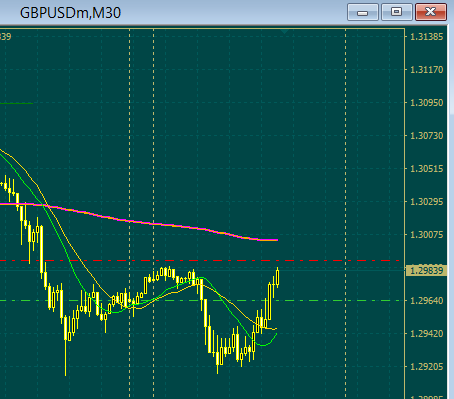The height and width of the screenshot is (399, 454).
Task: Click price scale value 1.30515
Action: click(427, 169)
